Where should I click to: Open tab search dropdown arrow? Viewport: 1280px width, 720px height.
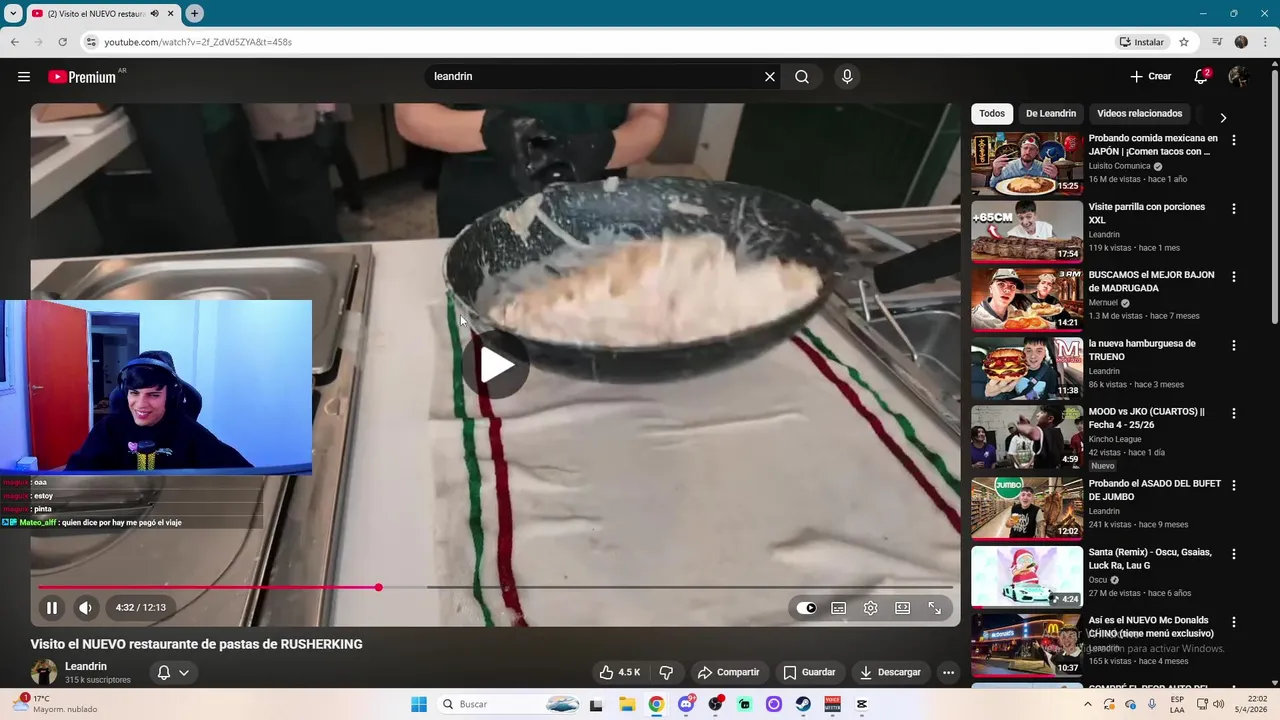13,13
